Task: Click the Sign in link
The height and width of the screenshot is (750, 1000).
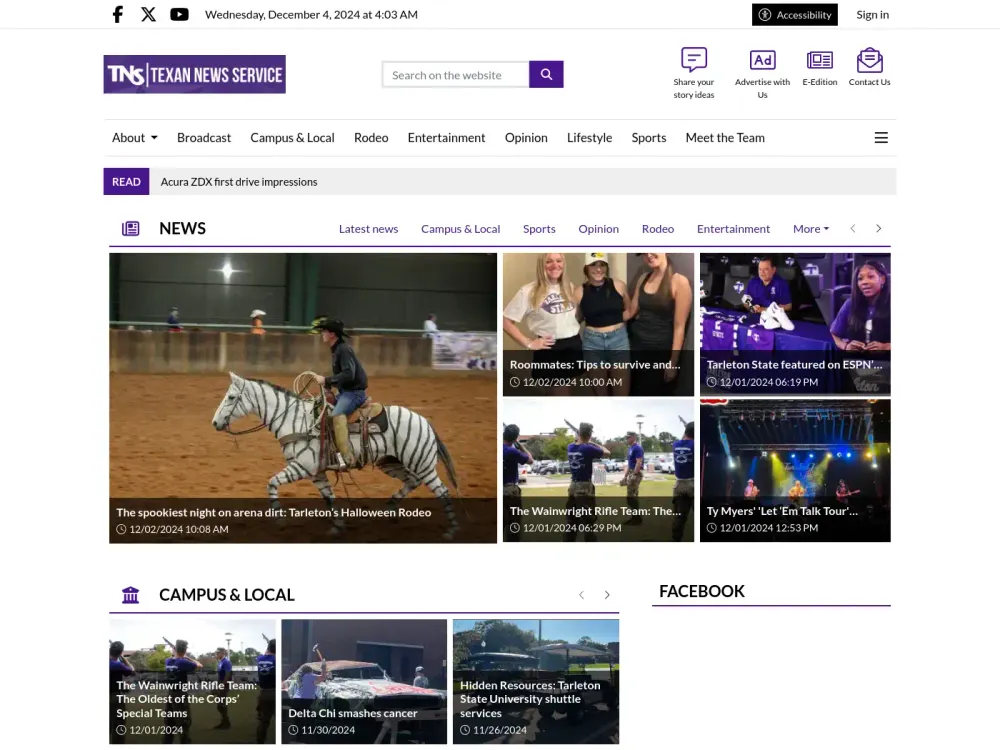Action: (872, 14)
